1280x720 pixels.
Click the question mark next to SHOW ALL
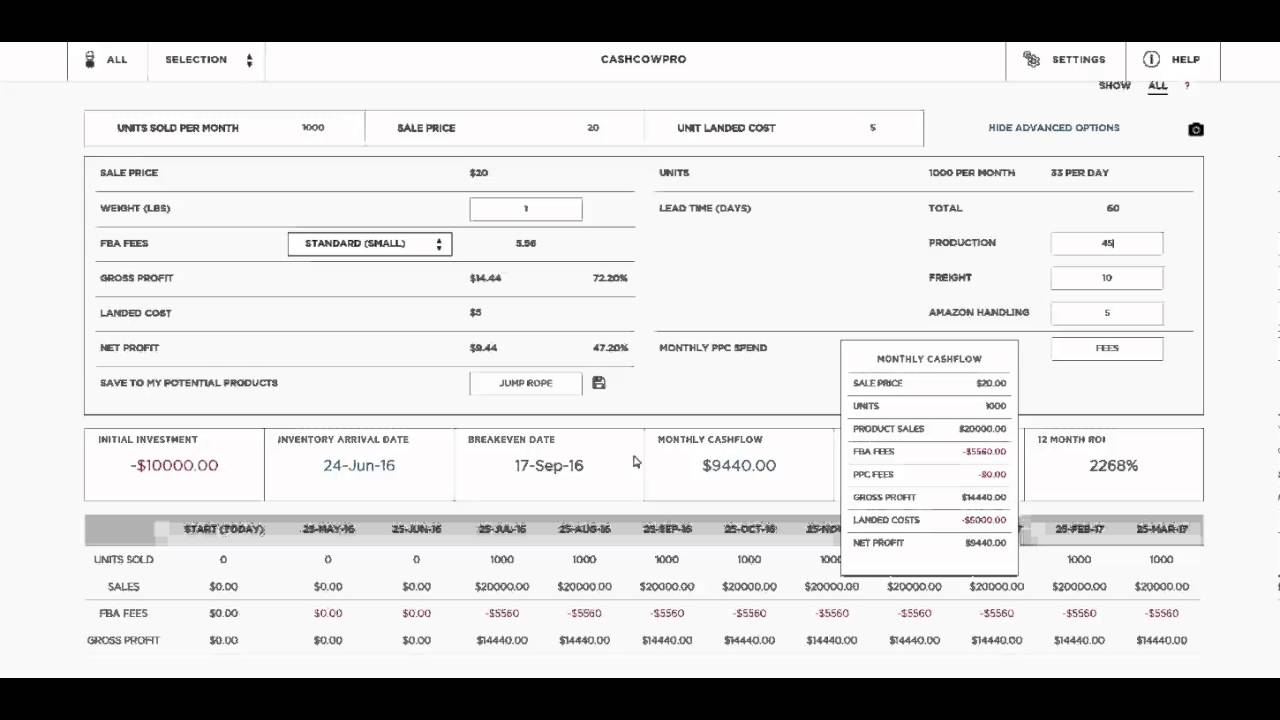[1187, 86]
